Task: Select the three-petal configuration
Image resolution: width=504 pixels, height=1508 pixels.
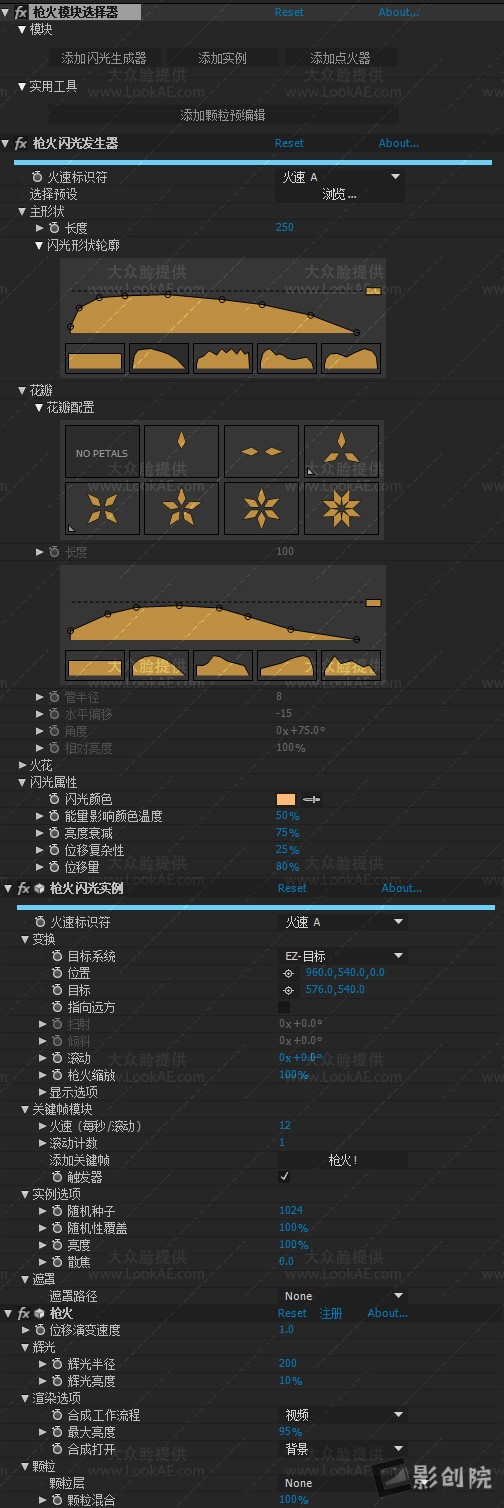Action: tap(341, 451)
